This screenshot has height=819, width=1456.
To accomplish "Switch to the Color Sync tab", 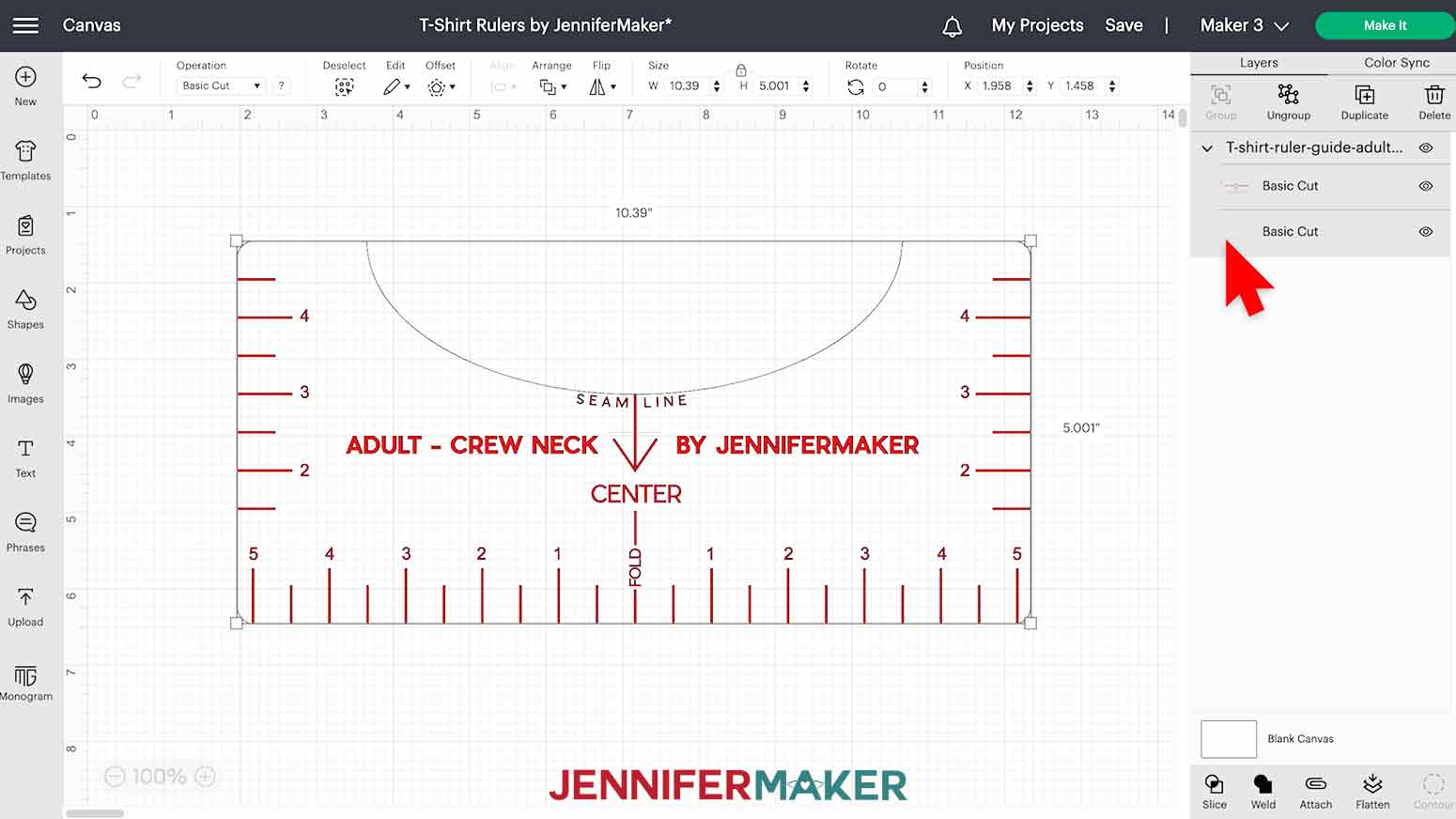I will 1396,63.
